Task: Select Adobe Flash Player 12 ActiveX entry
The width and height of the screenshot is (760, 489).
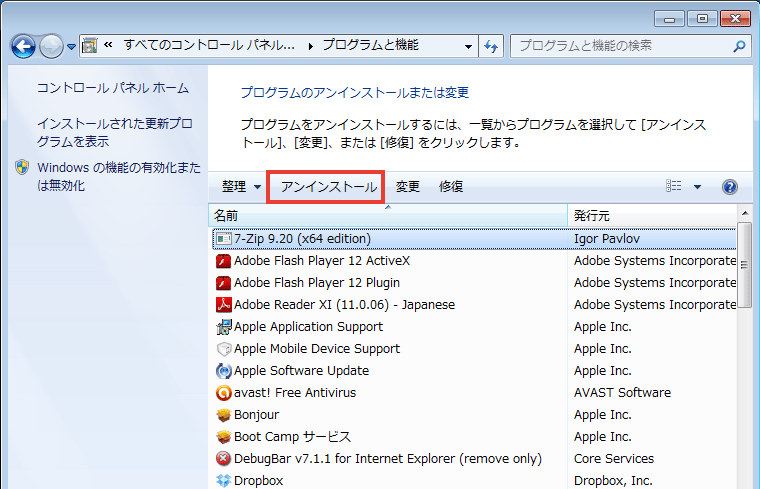Action: pyautogui.click(x=475, y=261)
